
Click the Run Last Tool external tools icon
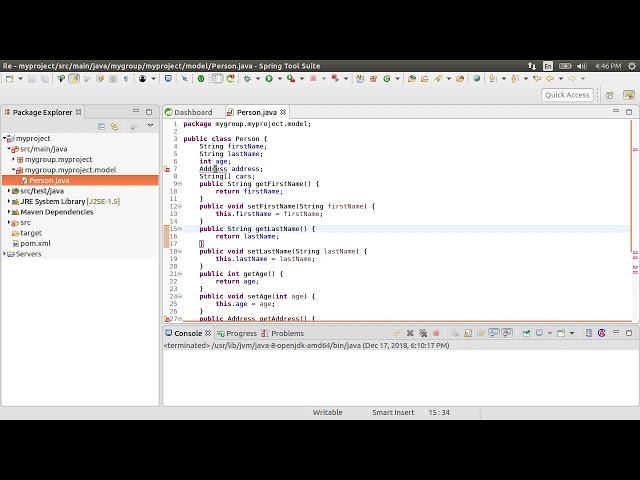(x=291, y=78)
